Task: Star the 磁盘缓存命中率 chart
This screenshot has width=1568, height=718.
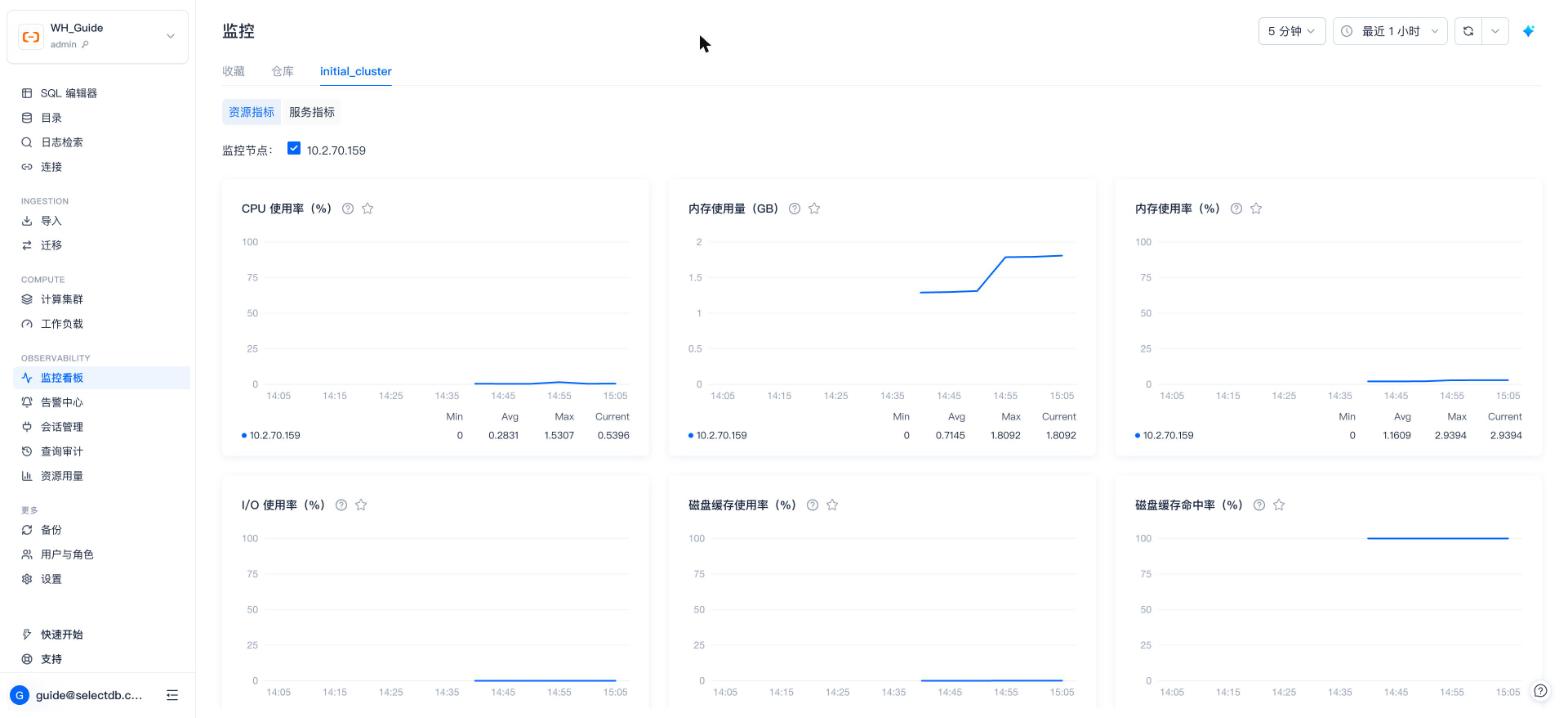Action: pyautogui.click(x=1279, y=505)
